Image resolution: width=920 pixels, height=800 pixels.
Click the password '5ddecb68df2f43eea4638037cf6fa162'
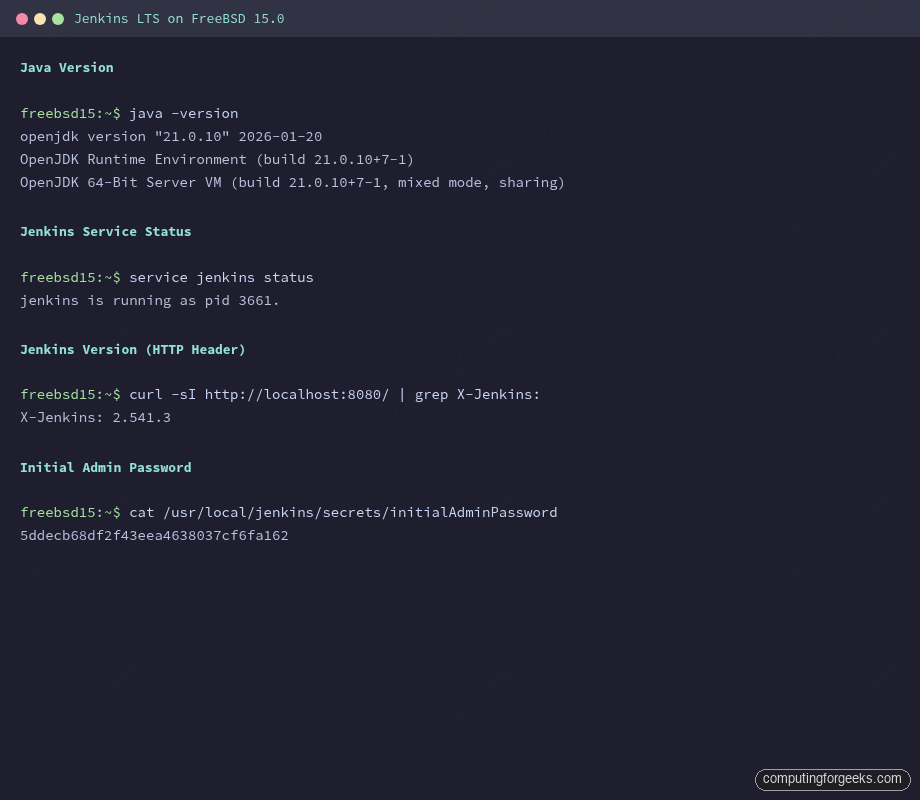[154, 535]
